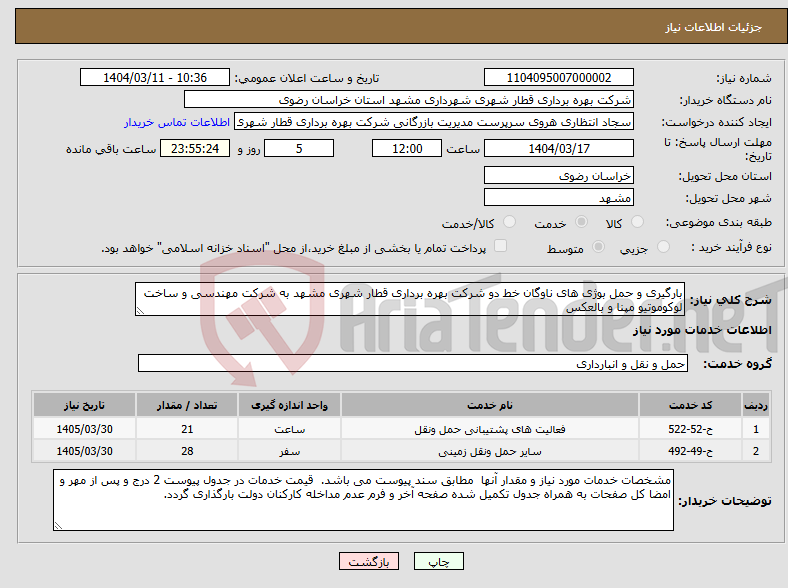Image resolution: width=788 pixels, height=588 pixels.
Task: Select the کالا/خدمت radio button
Action: (510, 222)
